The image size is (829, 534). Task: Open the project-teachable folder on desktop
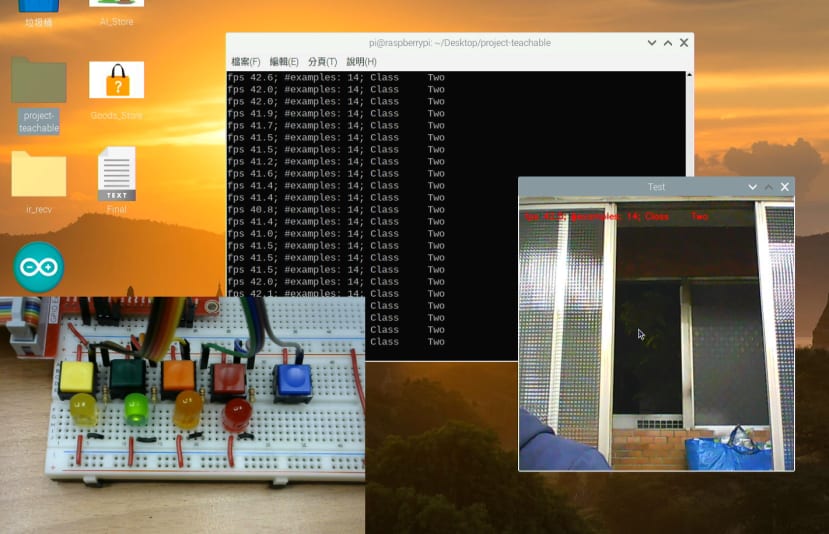[x=39, y=80]
